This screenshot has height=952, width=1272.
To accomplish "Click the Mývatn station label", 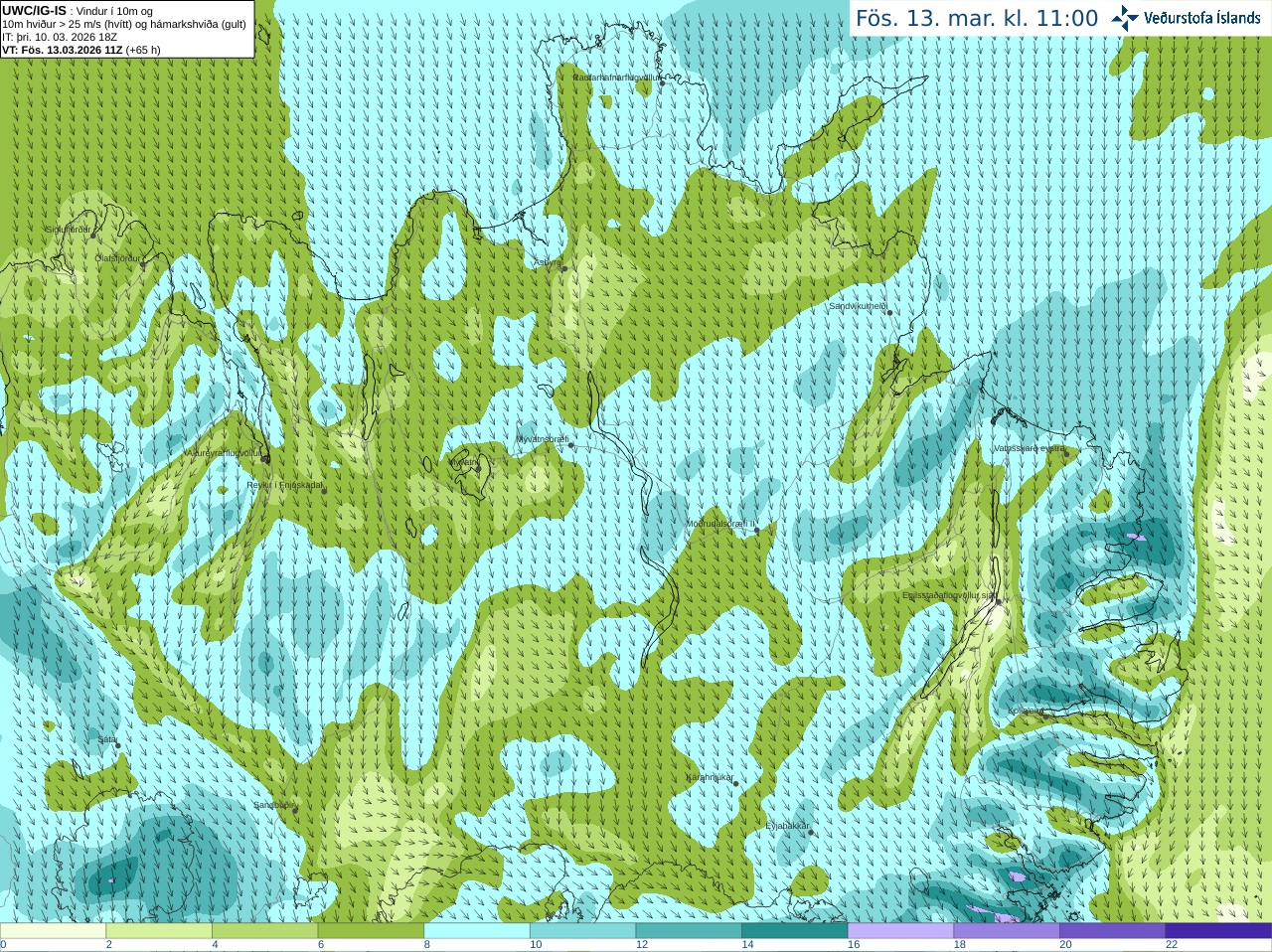I will [x=463, y=462].
